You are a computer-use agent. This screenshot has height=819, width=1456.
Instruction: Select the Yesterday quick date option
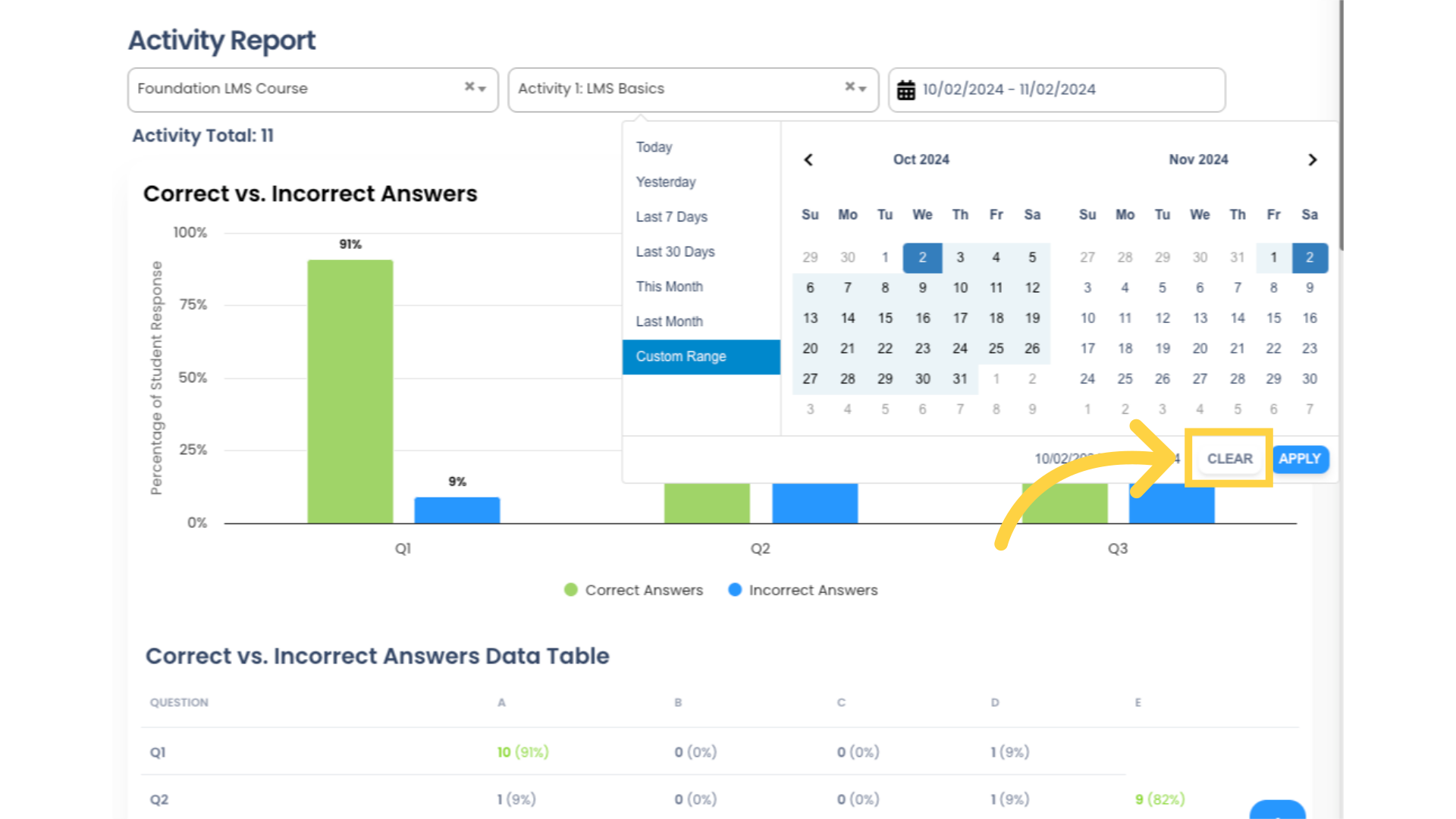coord(666,182)
